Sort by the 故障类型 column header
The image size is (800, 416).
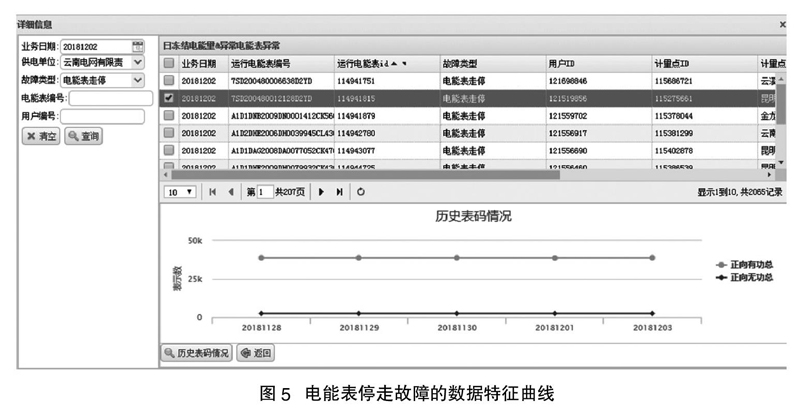coord(460,64)
